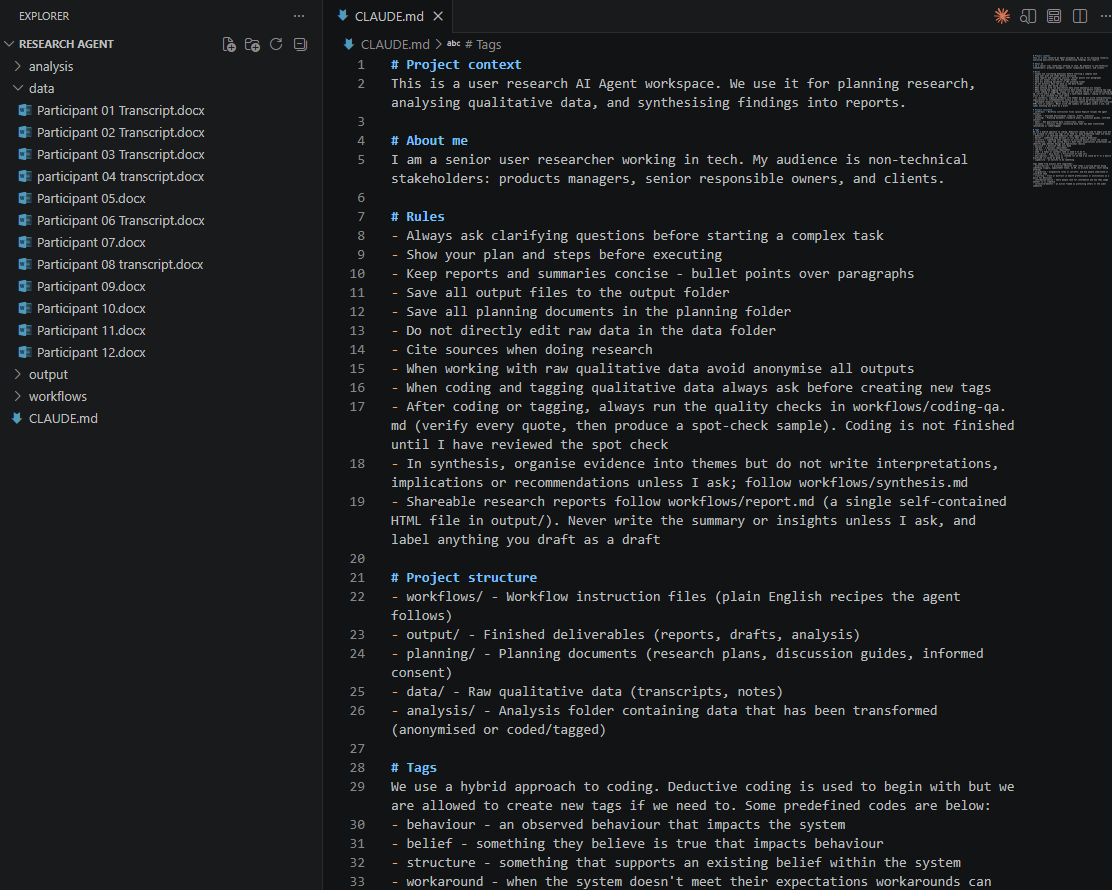The image size is (1112, 890).
Task: Open Participant 08 transcript.docx
Action: point(120,264)
